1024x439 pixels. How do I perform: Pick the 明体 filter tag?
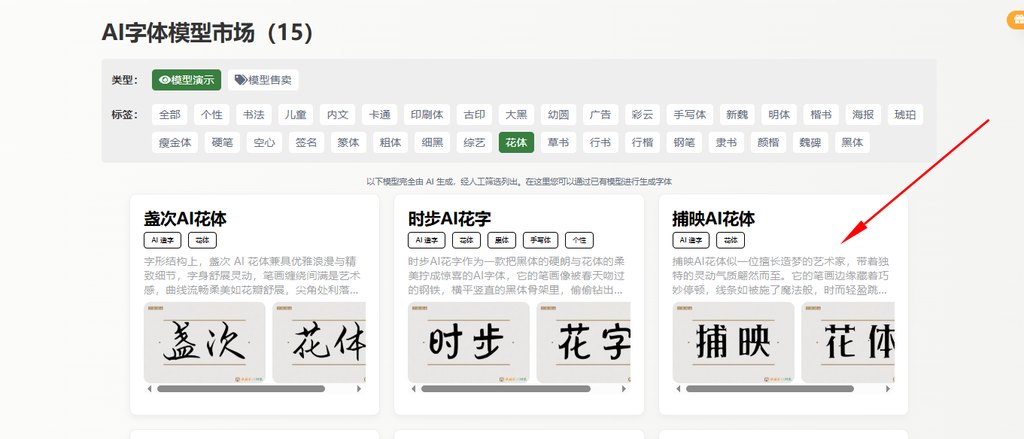point(778,114)
